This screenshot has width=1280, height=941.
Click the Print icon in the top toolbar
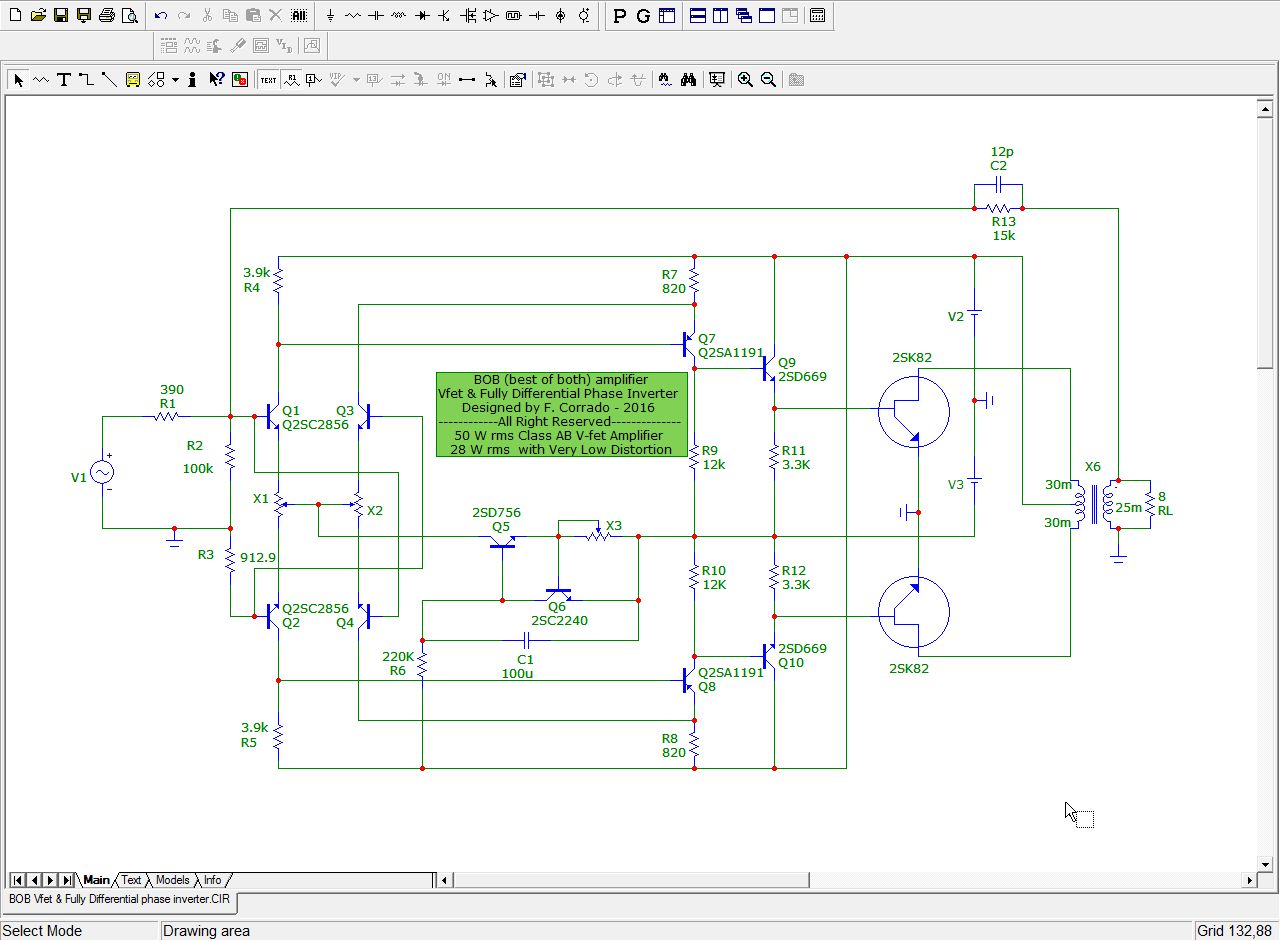pos(107,16)
